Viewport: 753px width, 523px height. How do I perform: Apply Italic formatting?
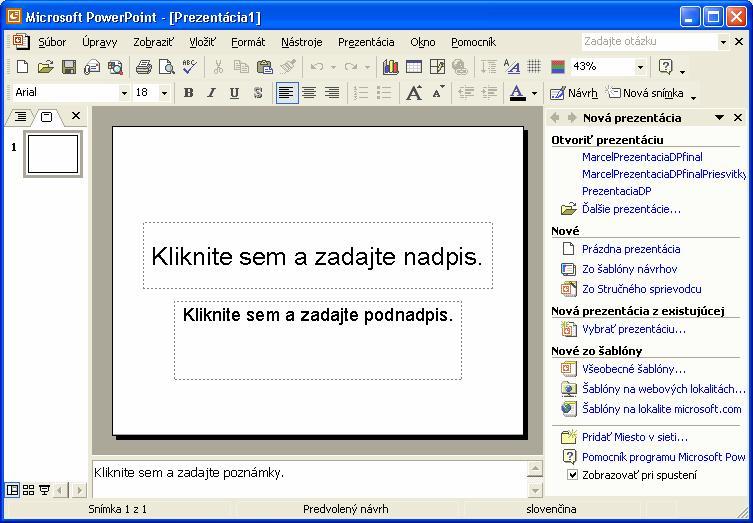(x=211, y=93)
